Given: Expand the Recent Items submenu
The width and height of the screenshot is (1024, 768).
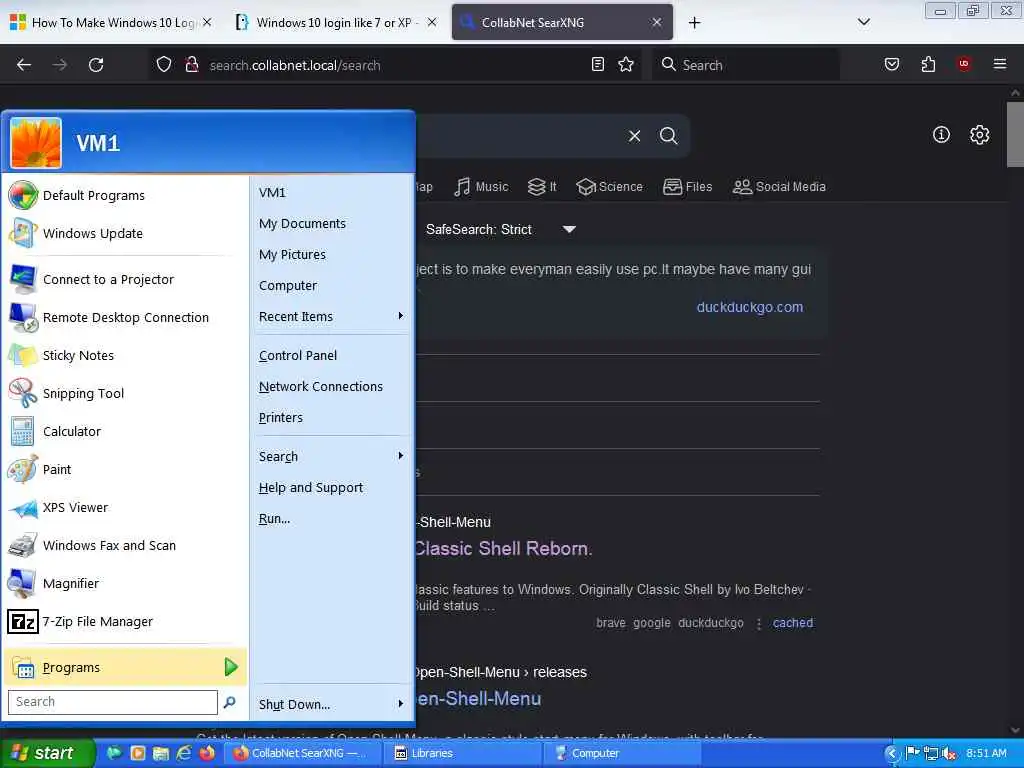Looking at the screenshot, I should pos(332,317).
